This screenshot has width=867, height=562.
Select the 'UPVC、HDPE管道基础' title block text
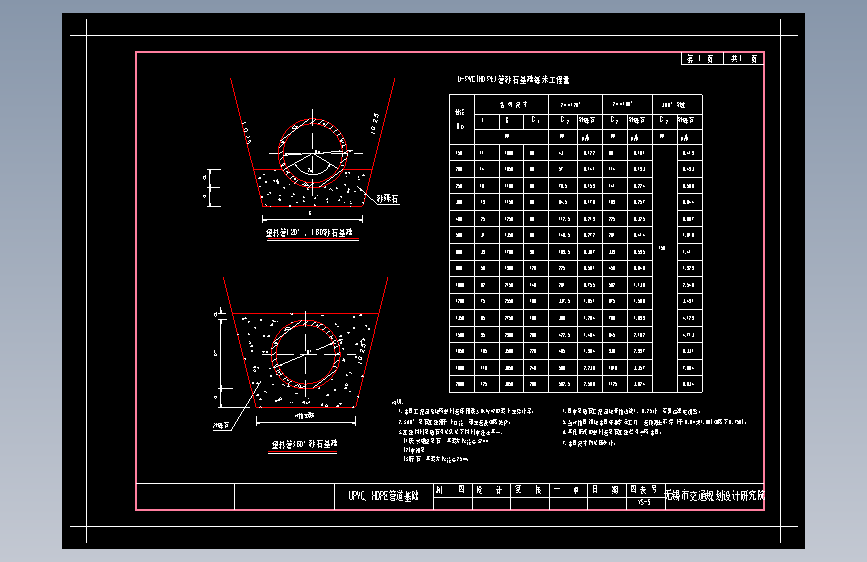[x=384, y=496]
